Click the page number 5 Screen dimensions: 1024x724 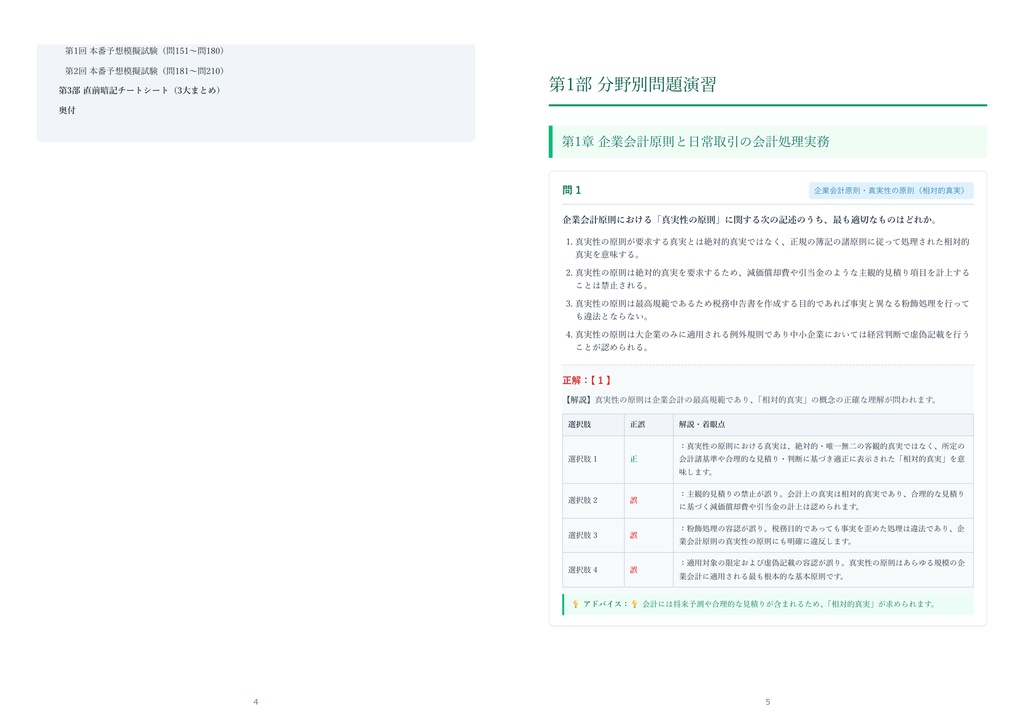(767, 702)
